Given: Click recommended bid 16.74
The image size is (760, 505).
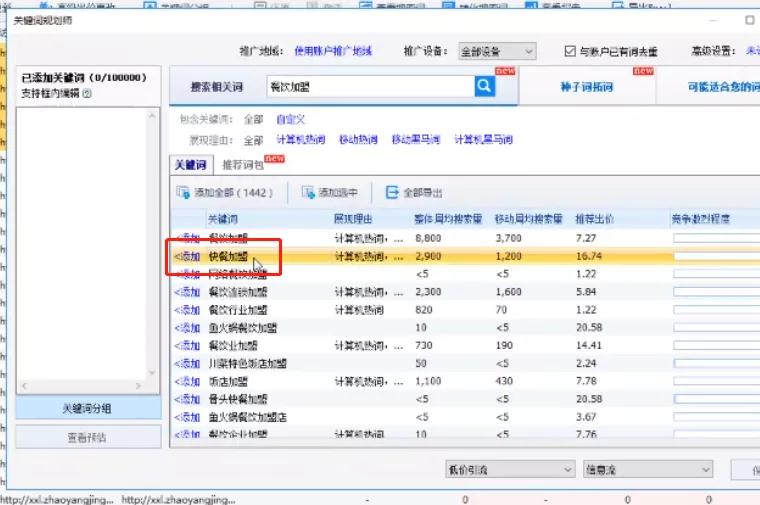Looking at the screenshot, I should point(589,256).
